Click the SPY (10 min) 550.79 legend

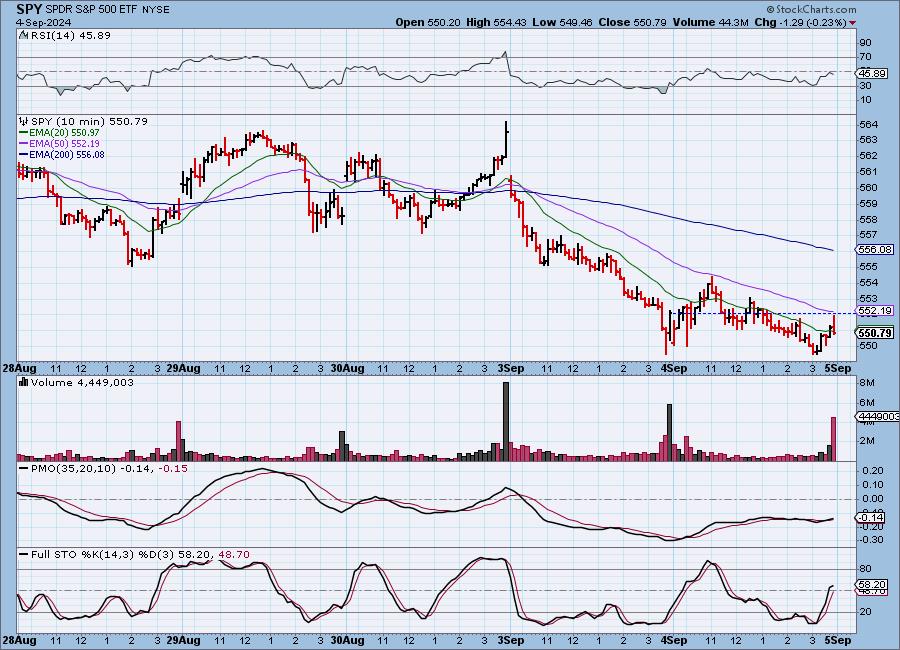tap(89, 121)
